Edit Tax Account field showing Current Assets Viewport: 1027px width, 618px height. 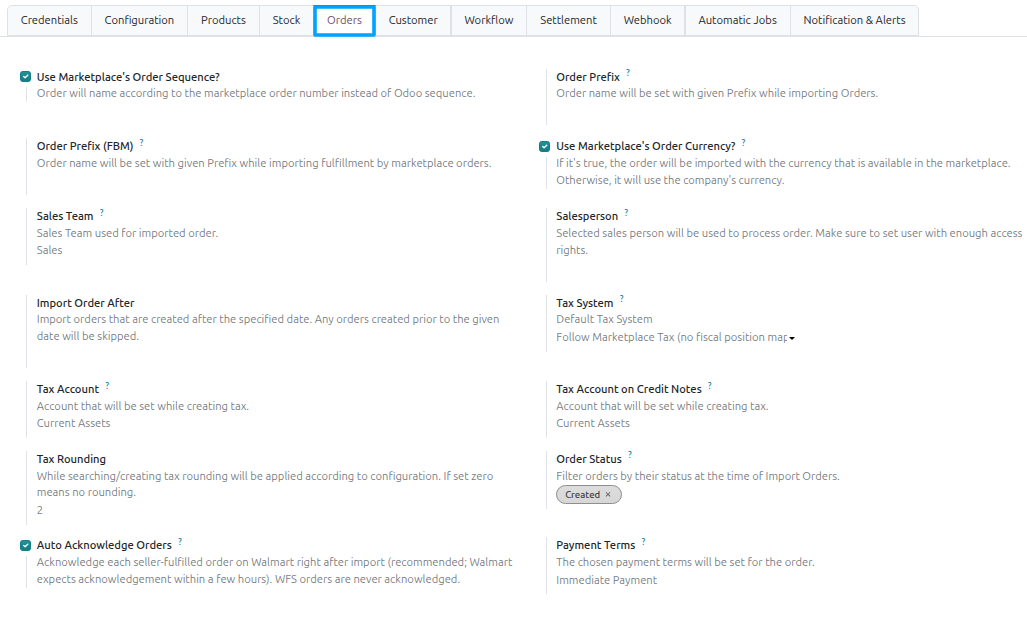(x=73, y=423)
